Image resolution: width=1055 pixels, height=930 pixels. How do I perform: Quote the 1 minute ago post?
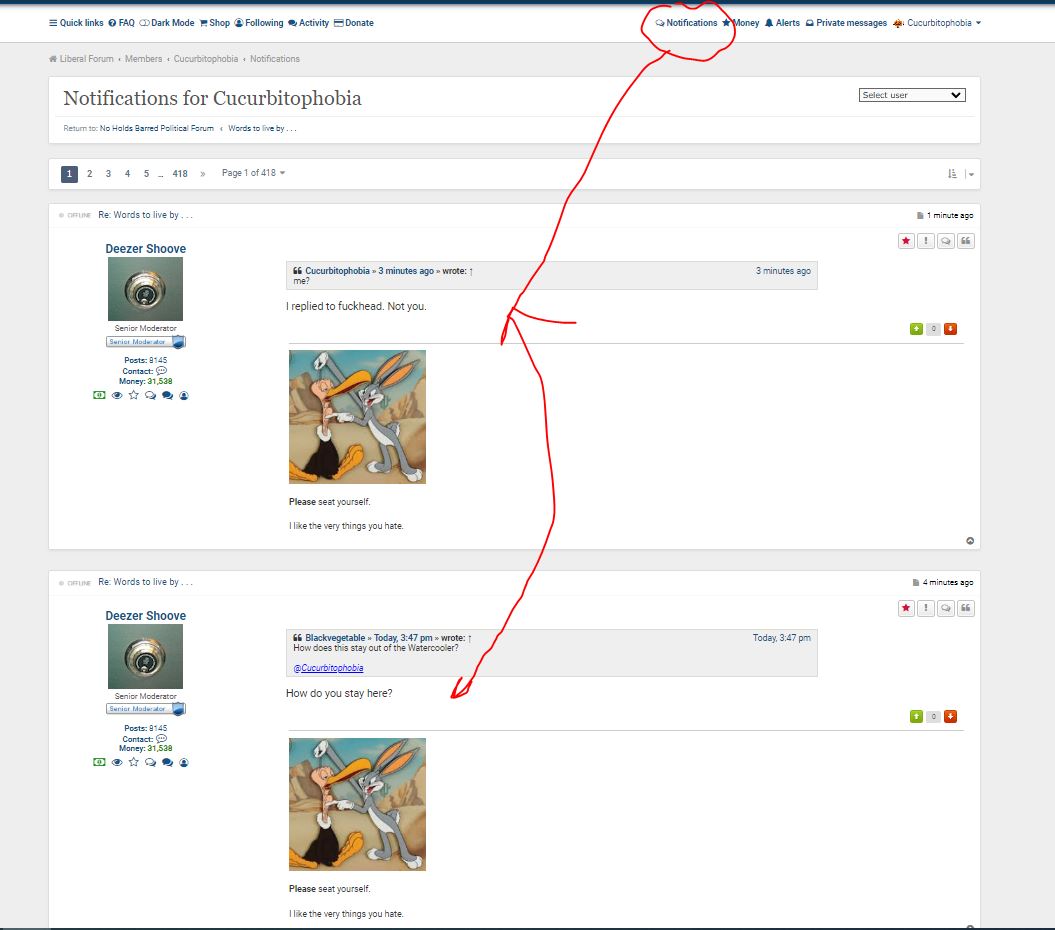coord(966,241)
